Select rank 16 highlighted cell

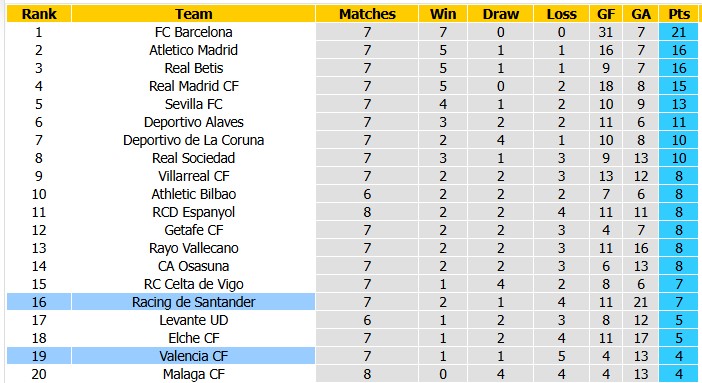[x=39, y=302]
